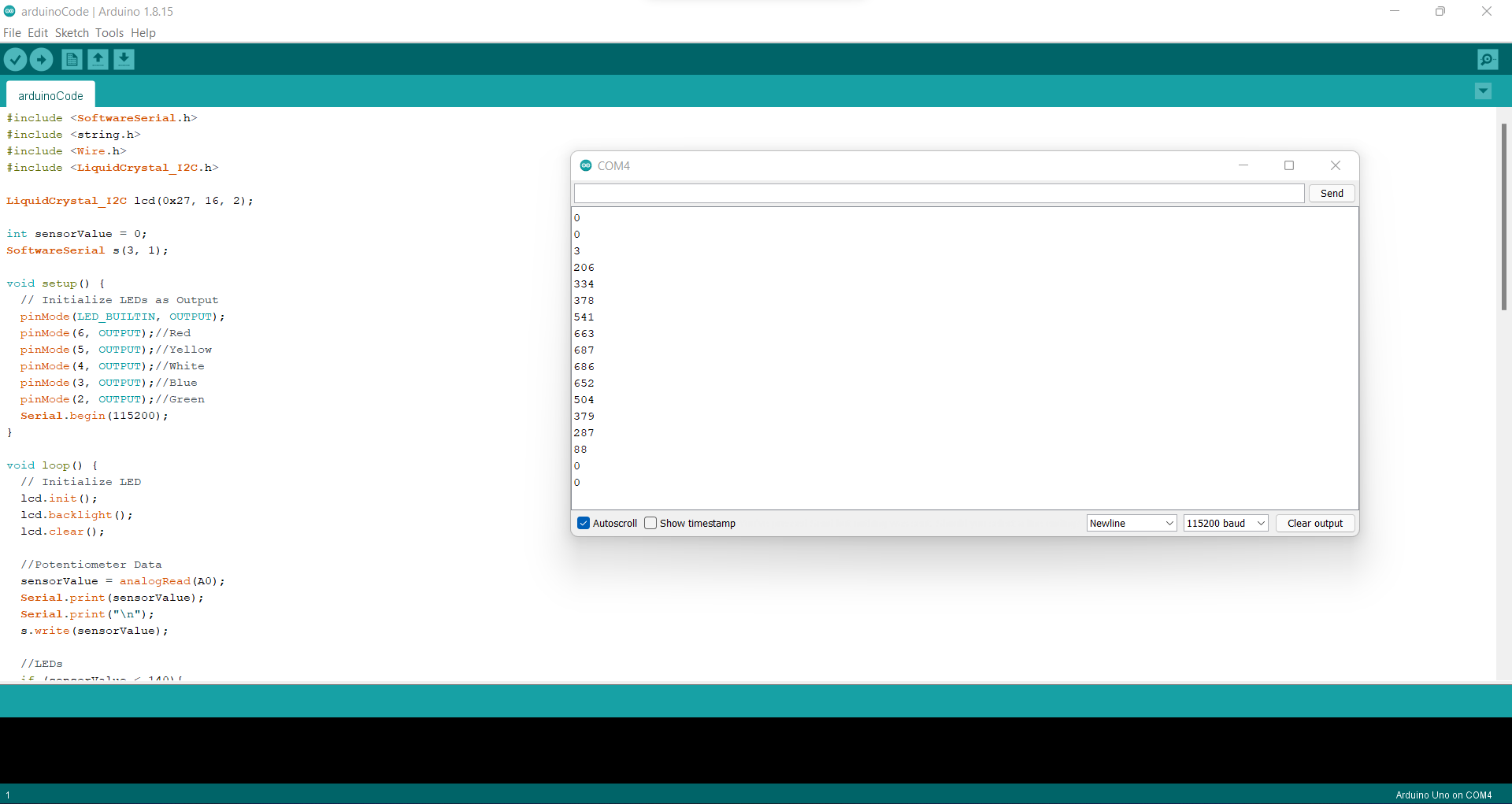1512x804 pixels.
Task: Upload the sketch with the arrow icon
Action: 41,59
